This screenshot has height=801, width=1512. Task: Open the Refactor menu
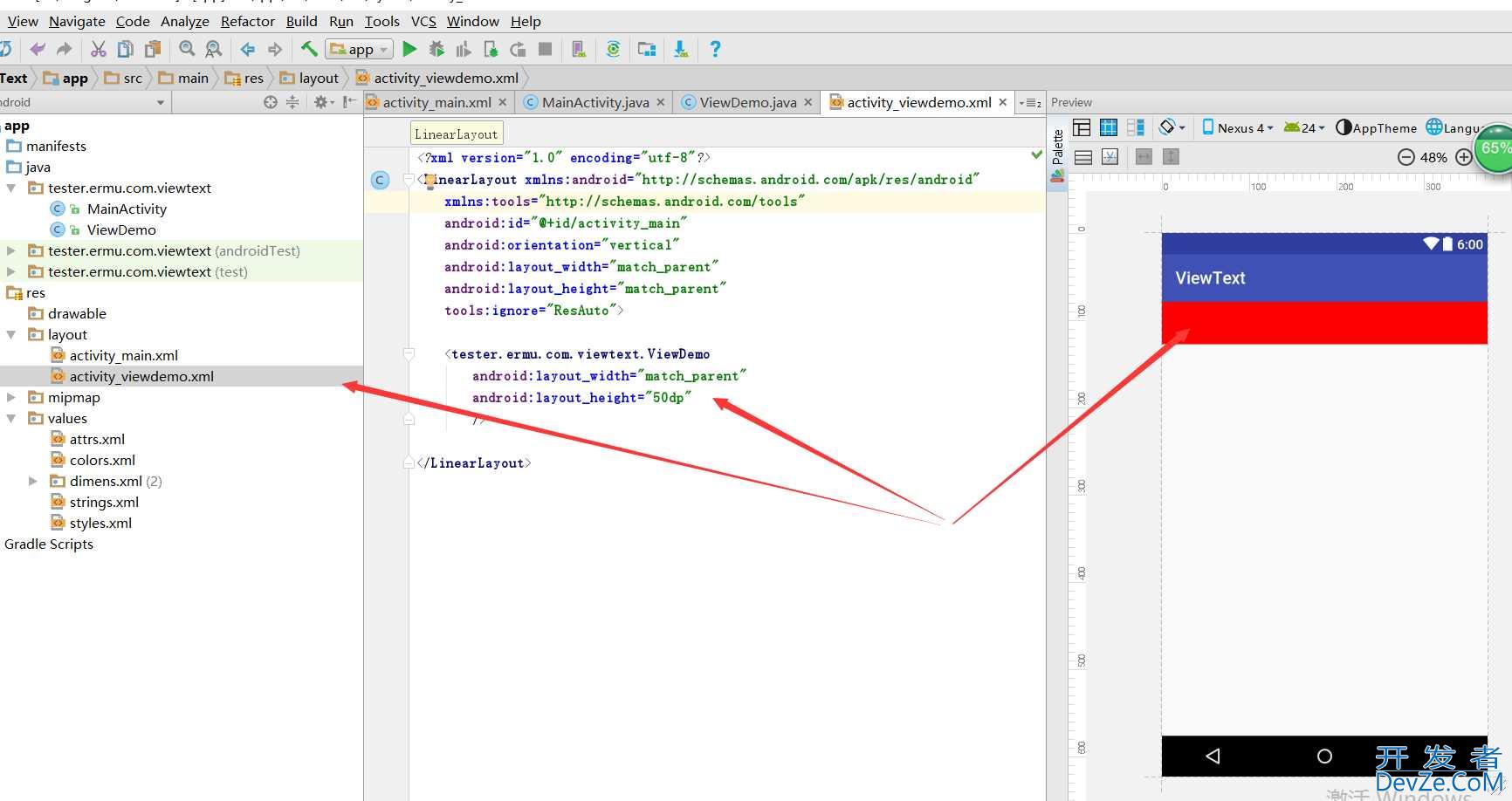(x=247, y=21)
